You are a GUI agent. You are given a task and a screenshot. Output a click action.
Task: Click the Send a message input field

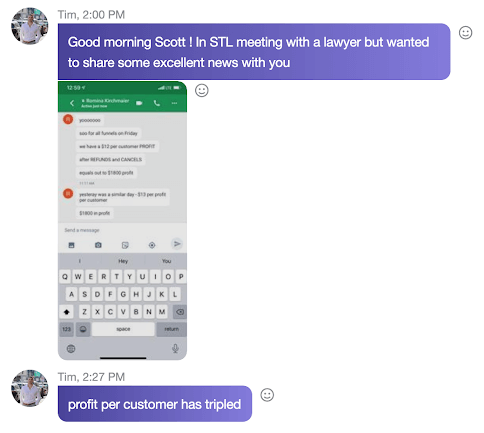[x=122, y=230]
